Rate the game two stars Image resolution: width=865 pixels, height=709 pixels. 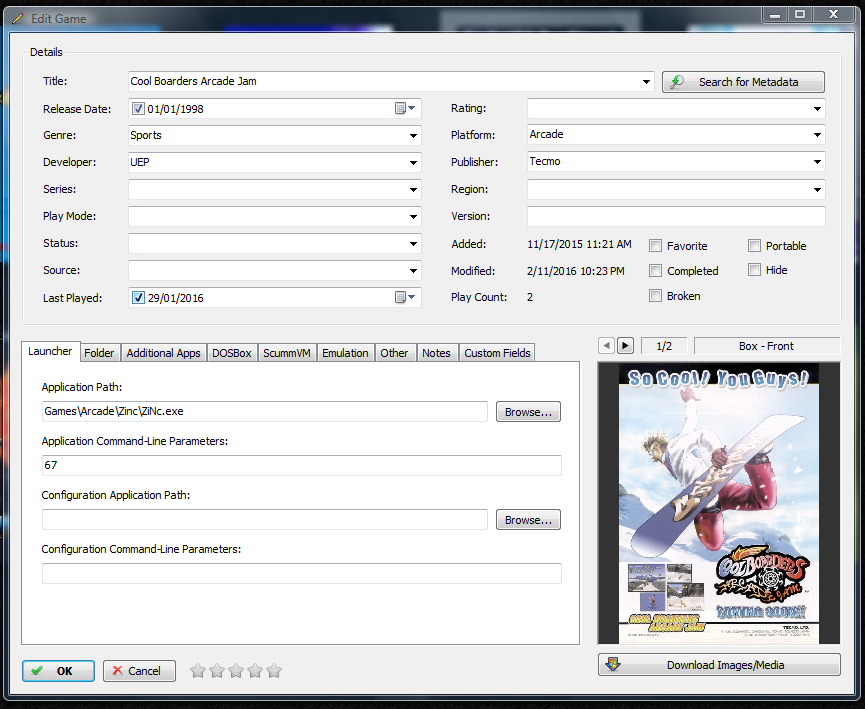(217, 671)
